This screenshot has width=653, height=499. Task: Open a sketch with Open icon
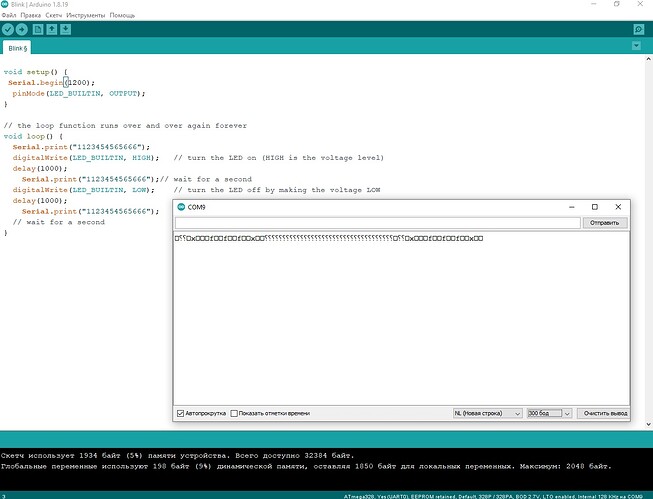tap(52, 29)
